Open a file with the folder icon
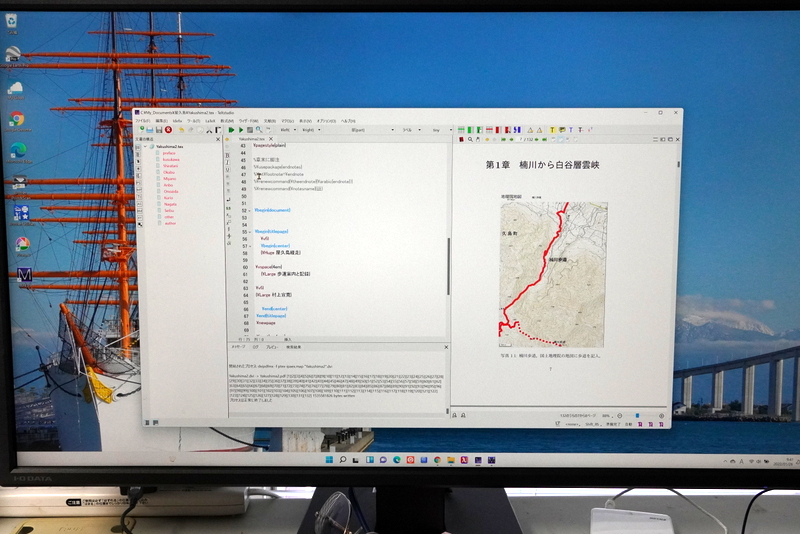The width and height of the screenshot is (800, 534). click(x=150, y=130)
